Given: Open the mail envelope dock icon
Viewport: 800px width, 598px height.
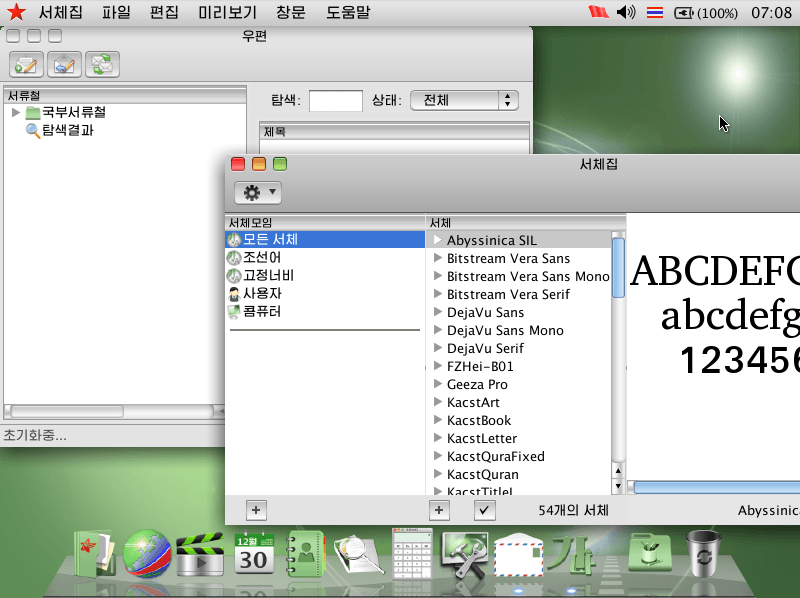Looking at the screenshot, I should pyautogui.click(x=518, y=555).
